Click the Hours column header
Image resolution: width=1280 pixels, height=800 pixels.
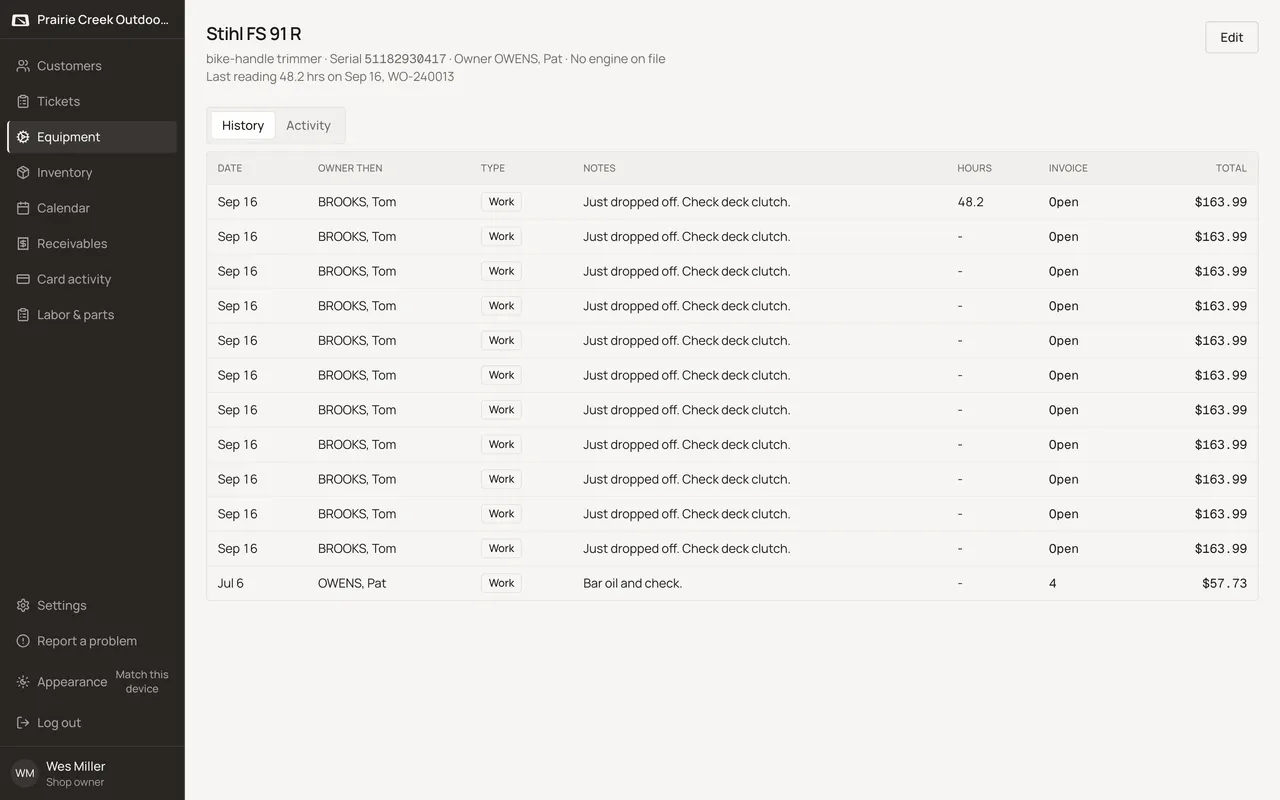[974, 168]
